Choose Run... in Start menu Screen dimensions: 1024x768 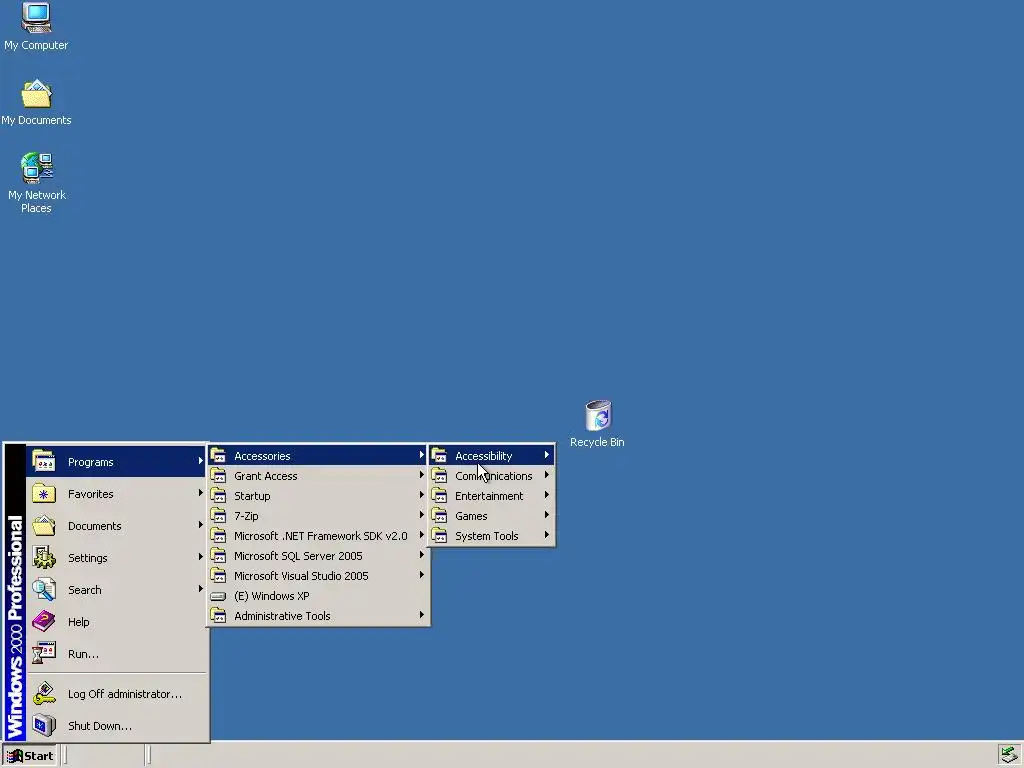[x=117, y=653]
